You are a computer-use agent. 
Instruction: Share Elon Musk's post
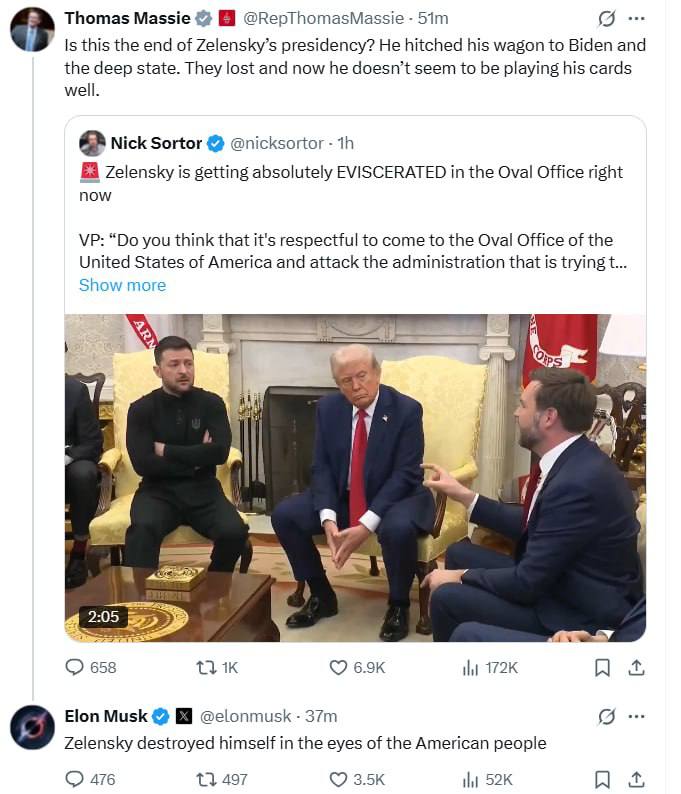[x=636, y=779]
